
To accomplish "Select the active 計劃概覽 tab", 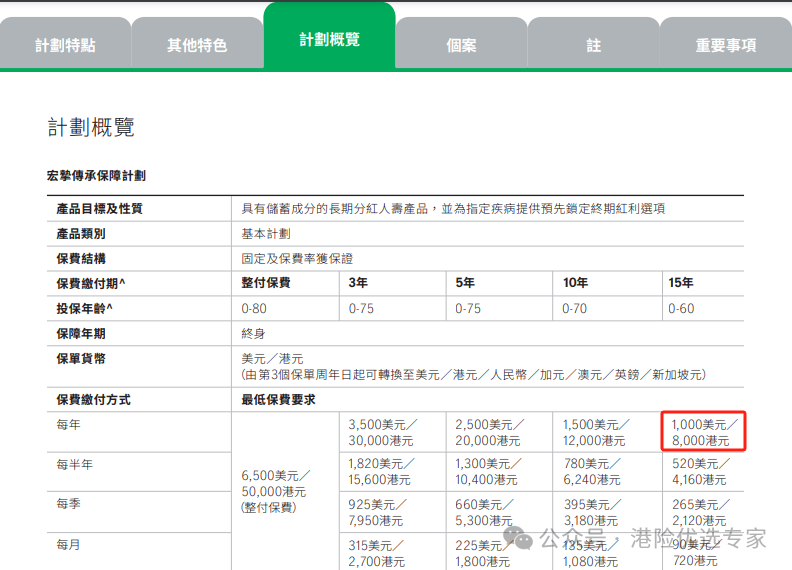I will tap(329, 36).
